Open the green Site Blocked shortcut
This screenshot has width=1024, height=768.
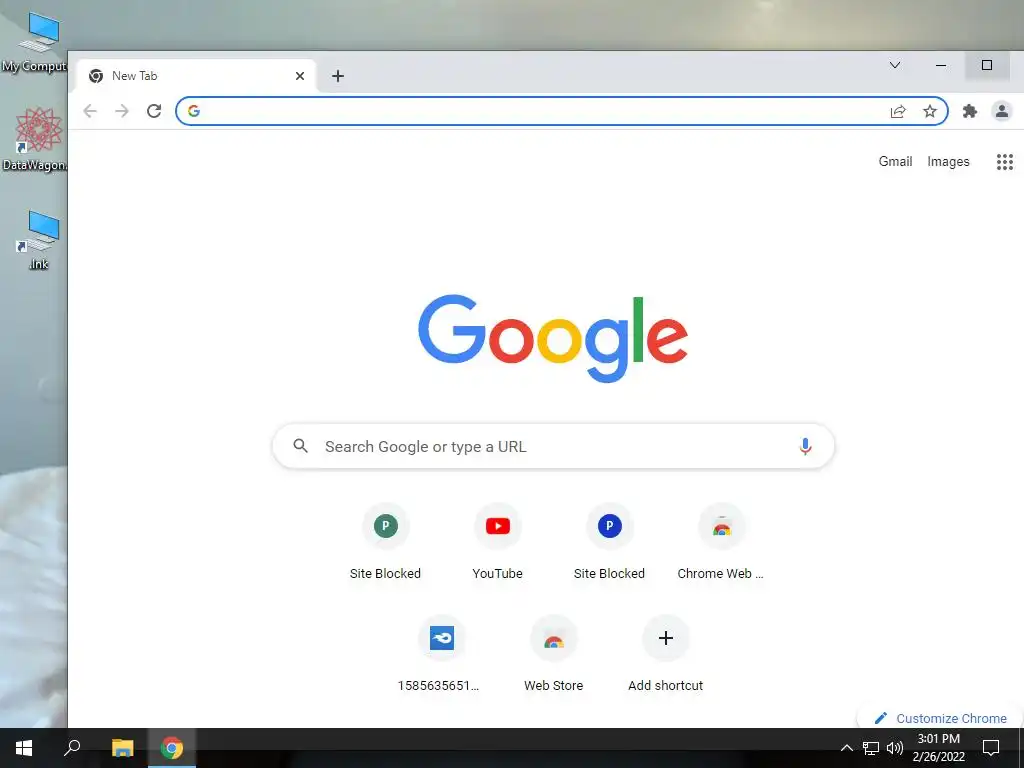(385, 541)
